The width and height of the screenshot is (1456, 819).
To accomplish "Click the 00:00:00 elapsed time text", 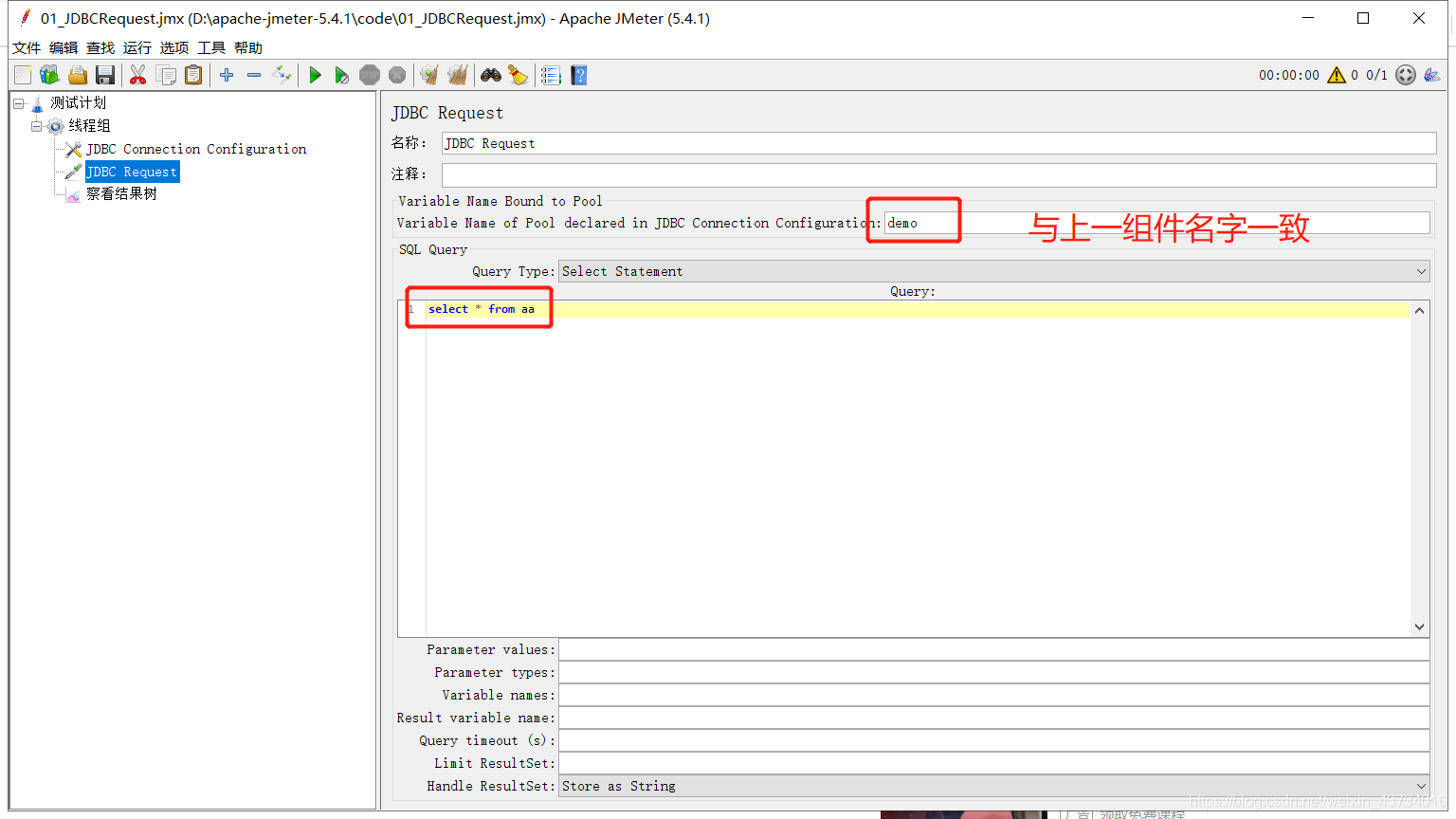I will click(1289, 75).
